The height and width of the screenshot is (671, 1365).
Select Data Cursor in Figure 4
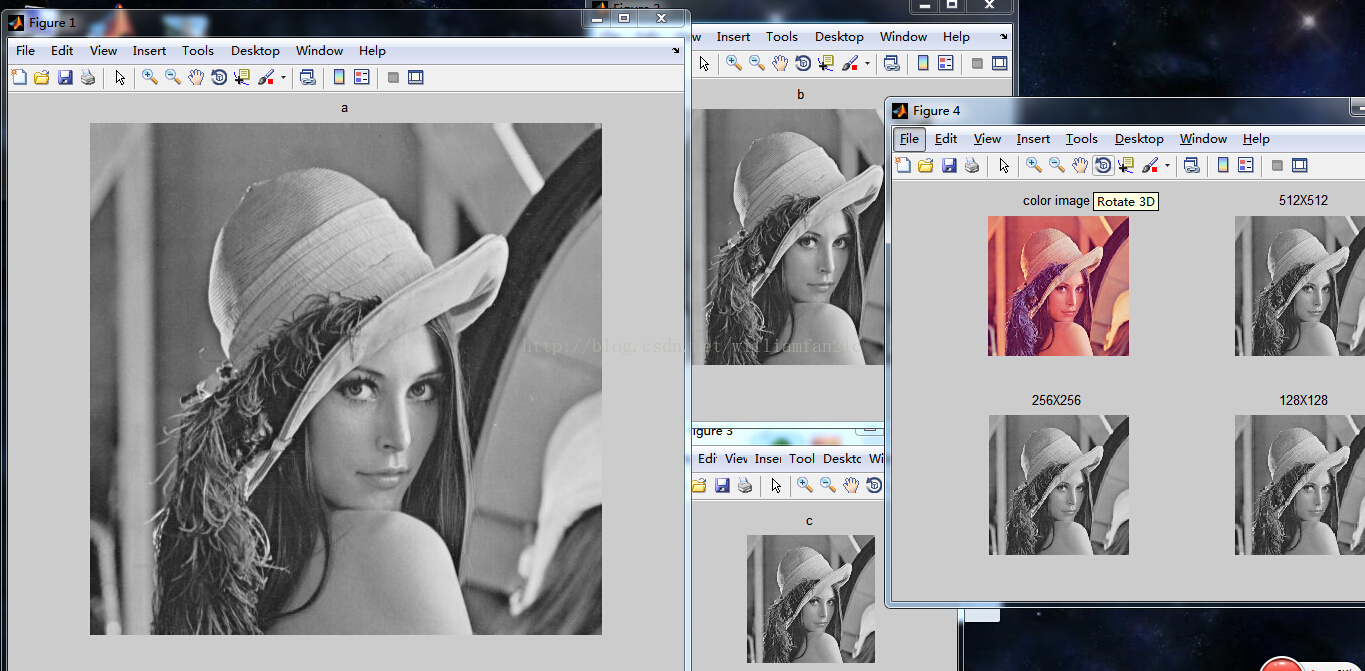coord(1126,165)
